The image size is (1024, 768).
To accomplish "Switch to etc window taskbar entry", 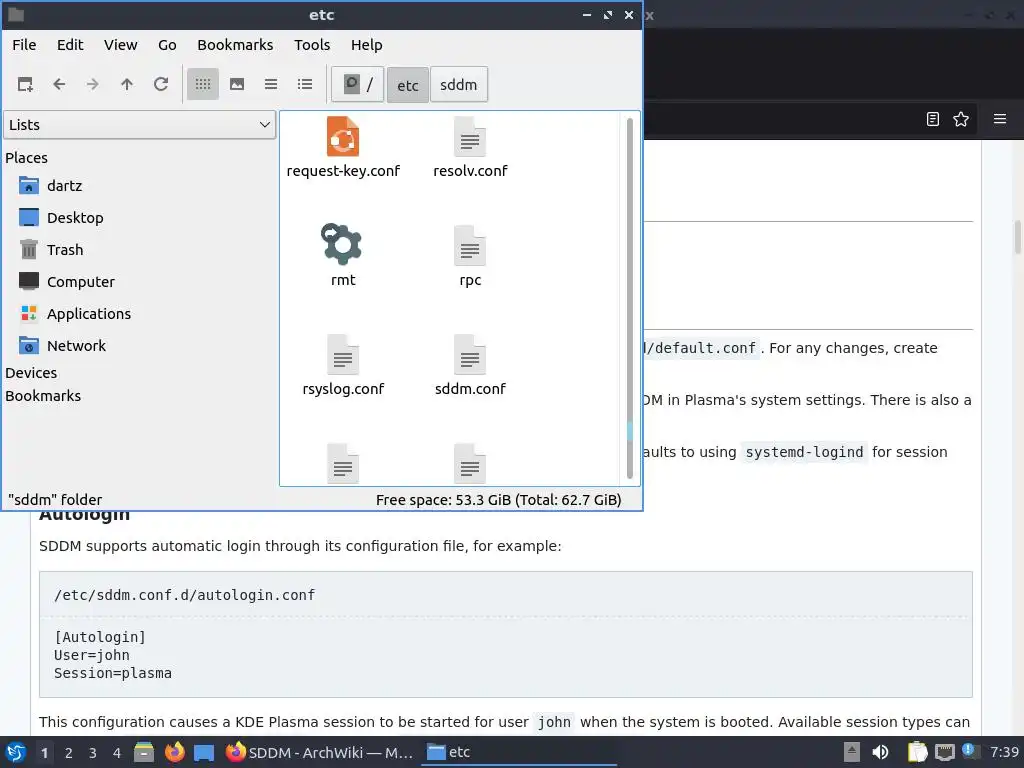I will pos(519,752).
